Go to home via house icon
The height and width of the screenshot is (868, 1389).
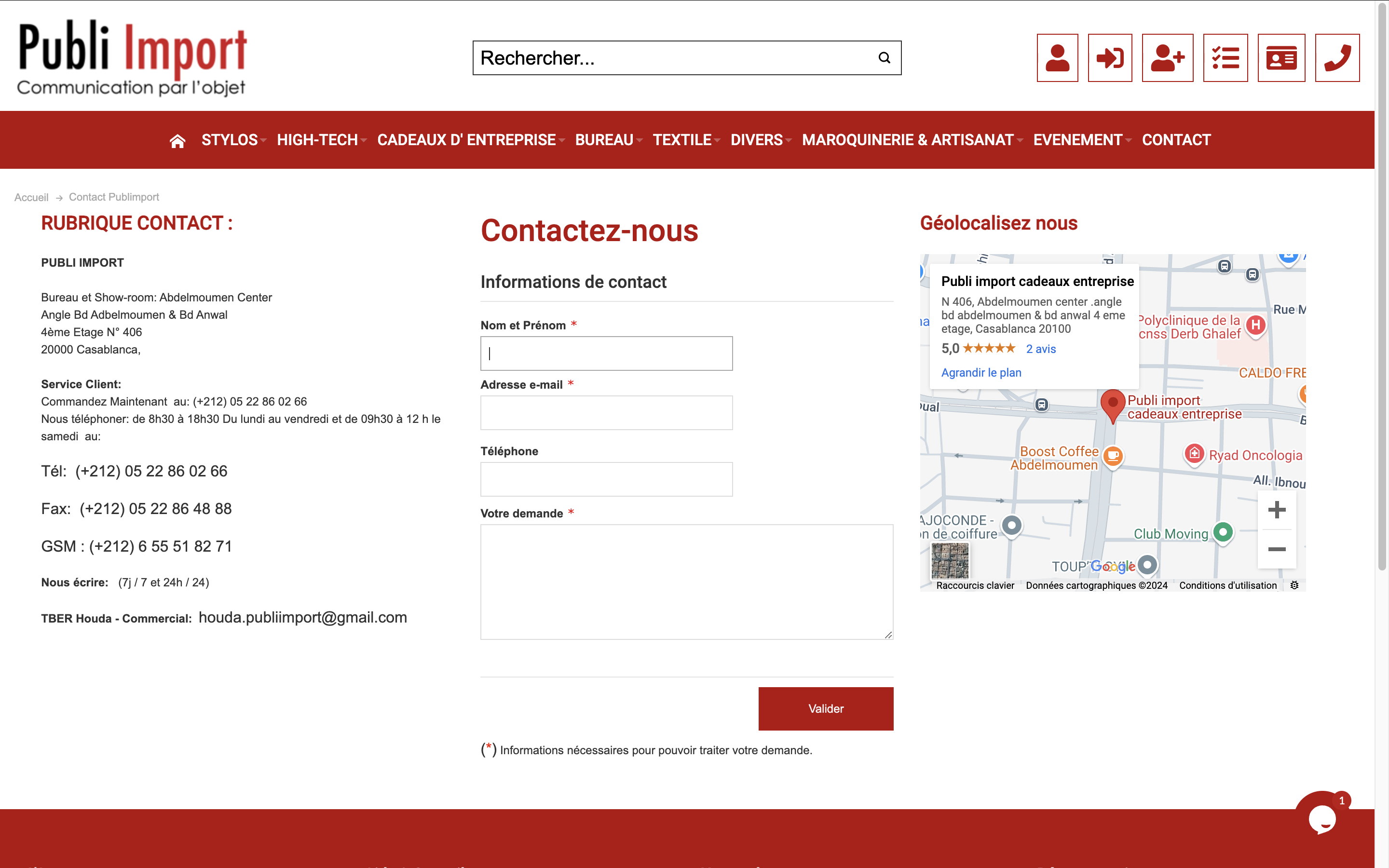pyautogui.click(x=177, y=141)
